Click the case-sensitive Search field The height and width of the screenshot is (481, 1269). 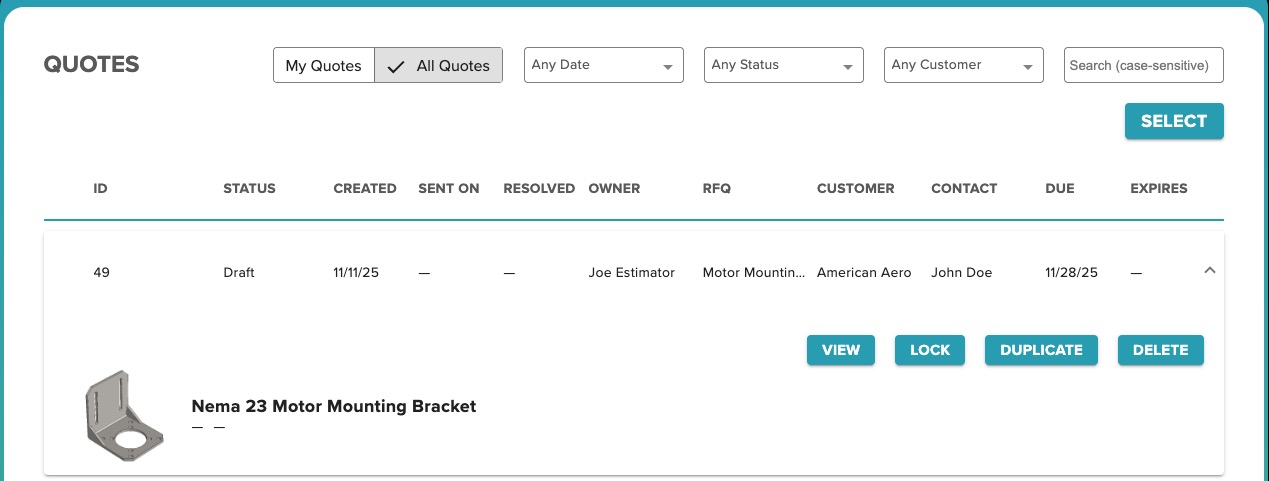coord(1143,65)
